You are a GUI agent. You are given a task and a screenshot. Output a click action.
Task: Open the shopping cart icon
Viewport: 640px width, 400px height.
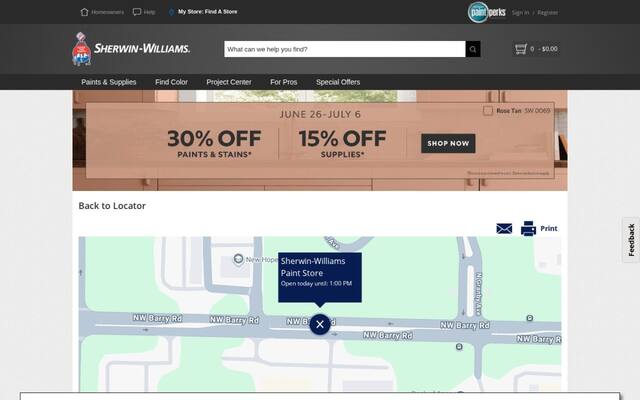520,49
